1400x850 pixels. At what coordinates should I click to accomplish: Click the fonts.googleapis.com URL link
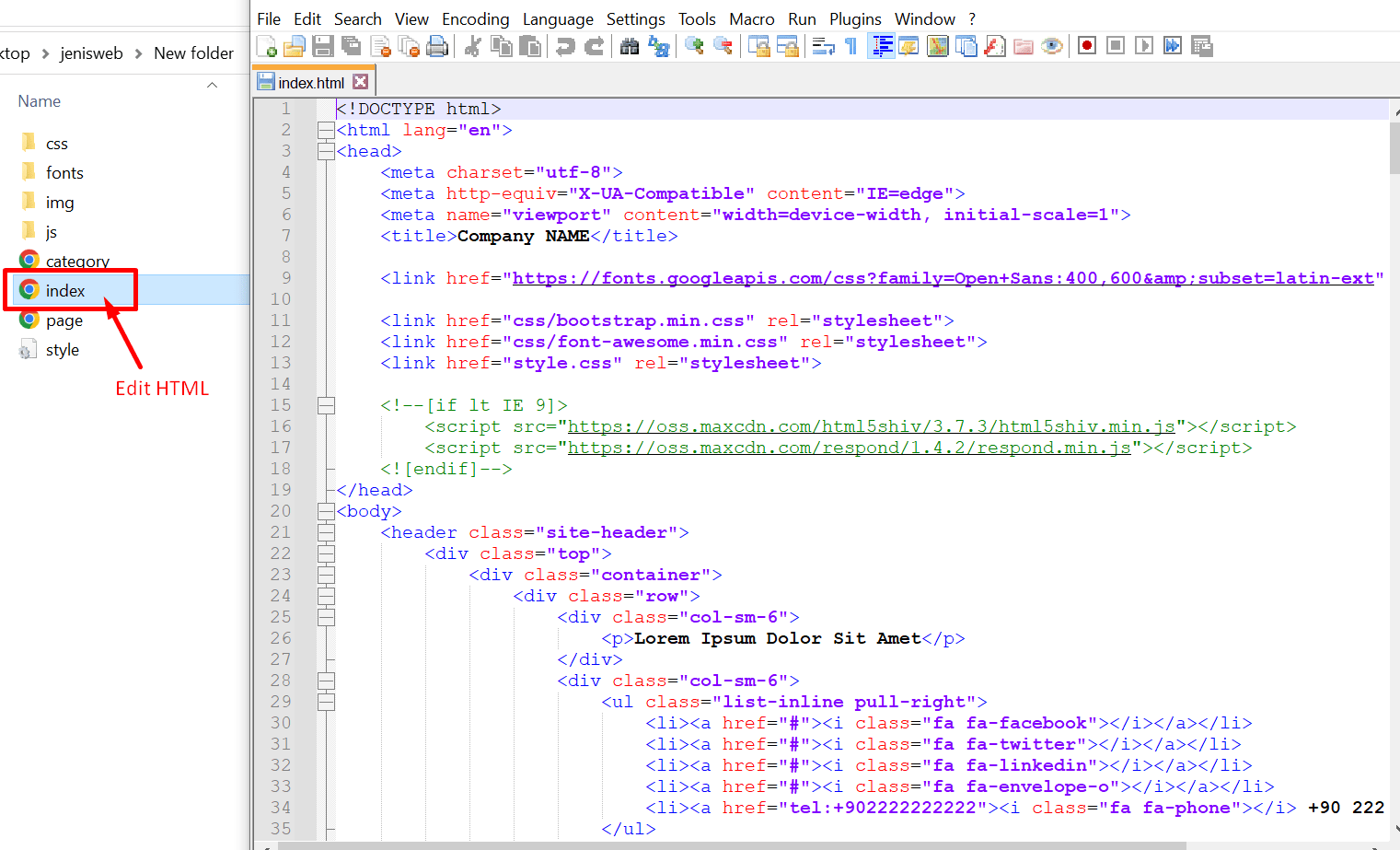coord(943,278)
